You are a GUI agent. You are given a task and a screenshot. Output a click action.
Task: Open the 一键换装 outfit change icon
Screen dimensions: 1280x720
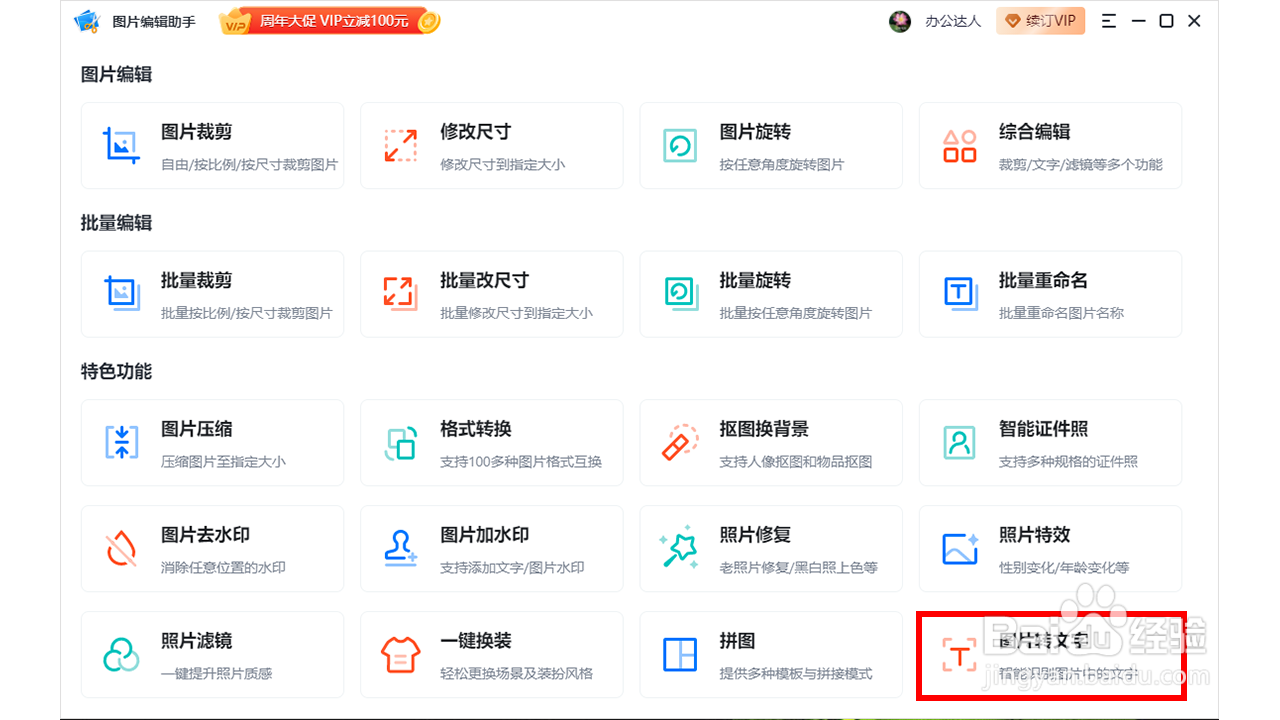[x=400, y=655]
